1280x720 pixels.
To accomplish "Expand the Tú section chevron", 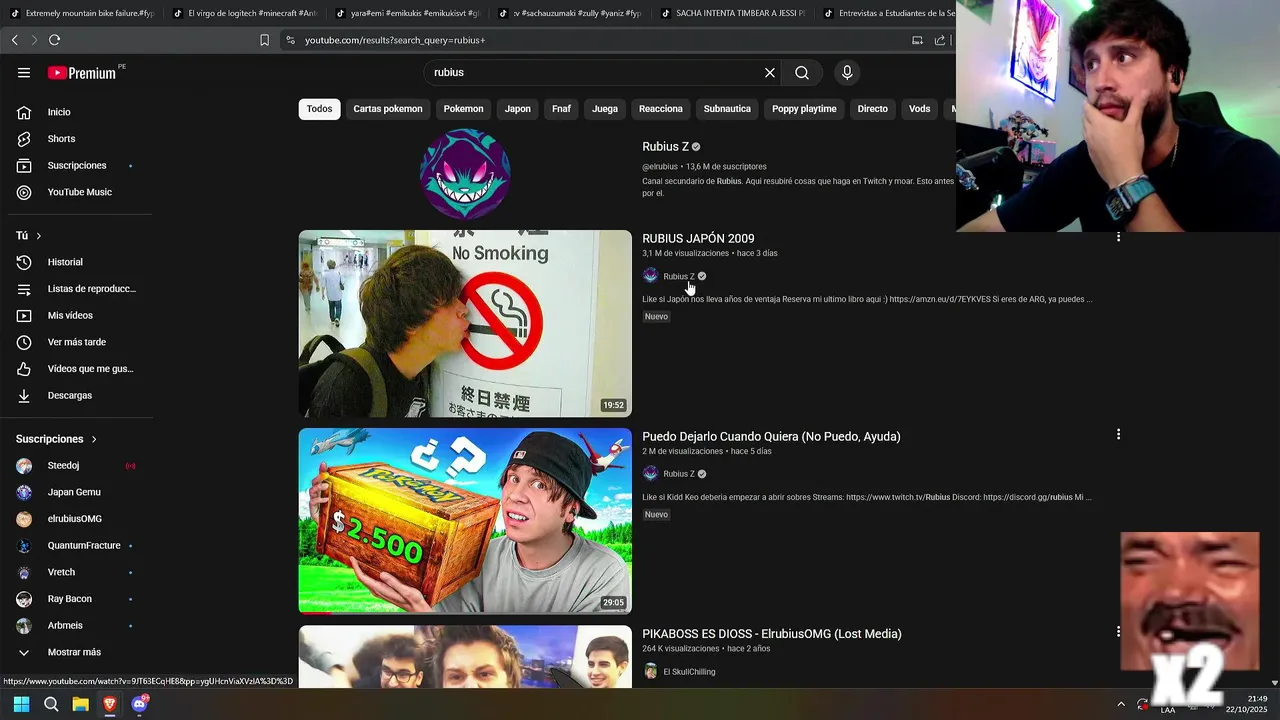I will [38, 236].
